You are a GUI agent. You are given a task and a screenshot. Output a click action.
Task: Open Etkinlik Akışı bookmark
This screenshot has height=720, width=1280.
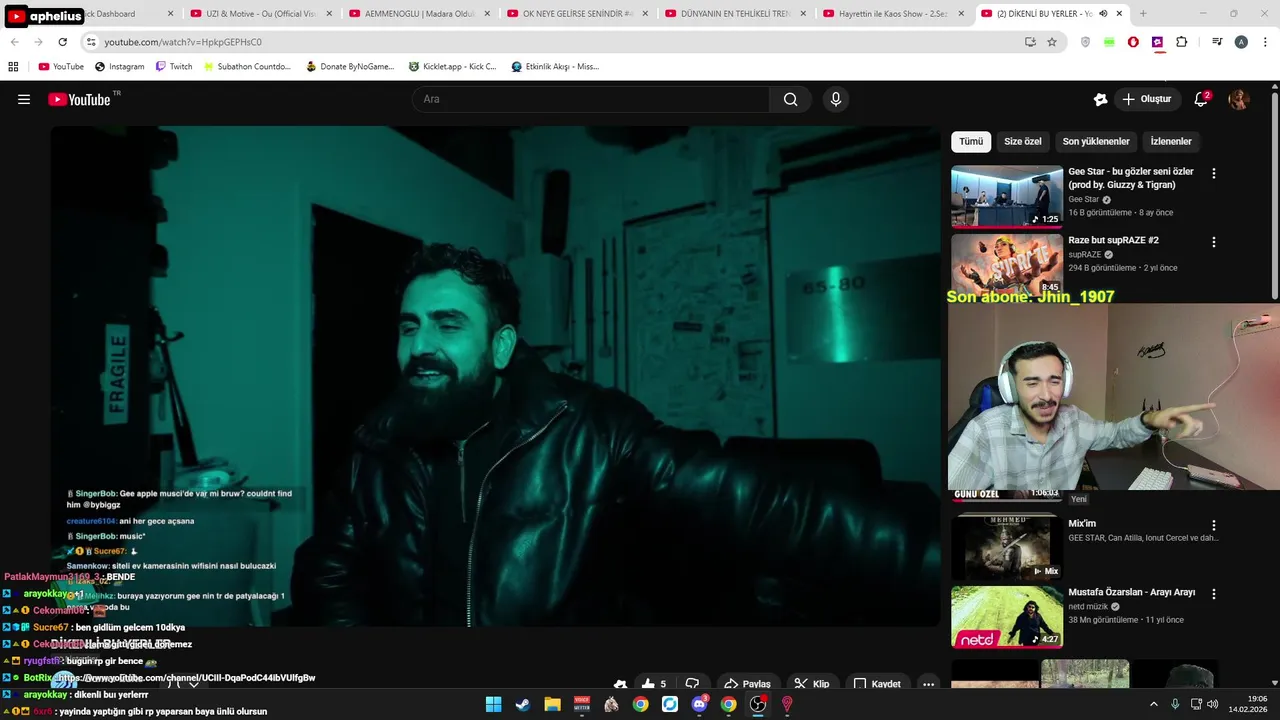point(555,67)
